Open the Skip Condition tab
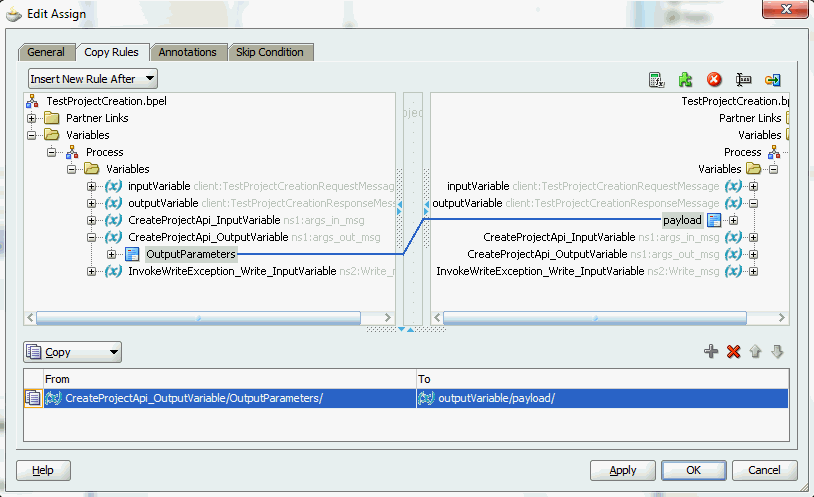 pos(270,52)
